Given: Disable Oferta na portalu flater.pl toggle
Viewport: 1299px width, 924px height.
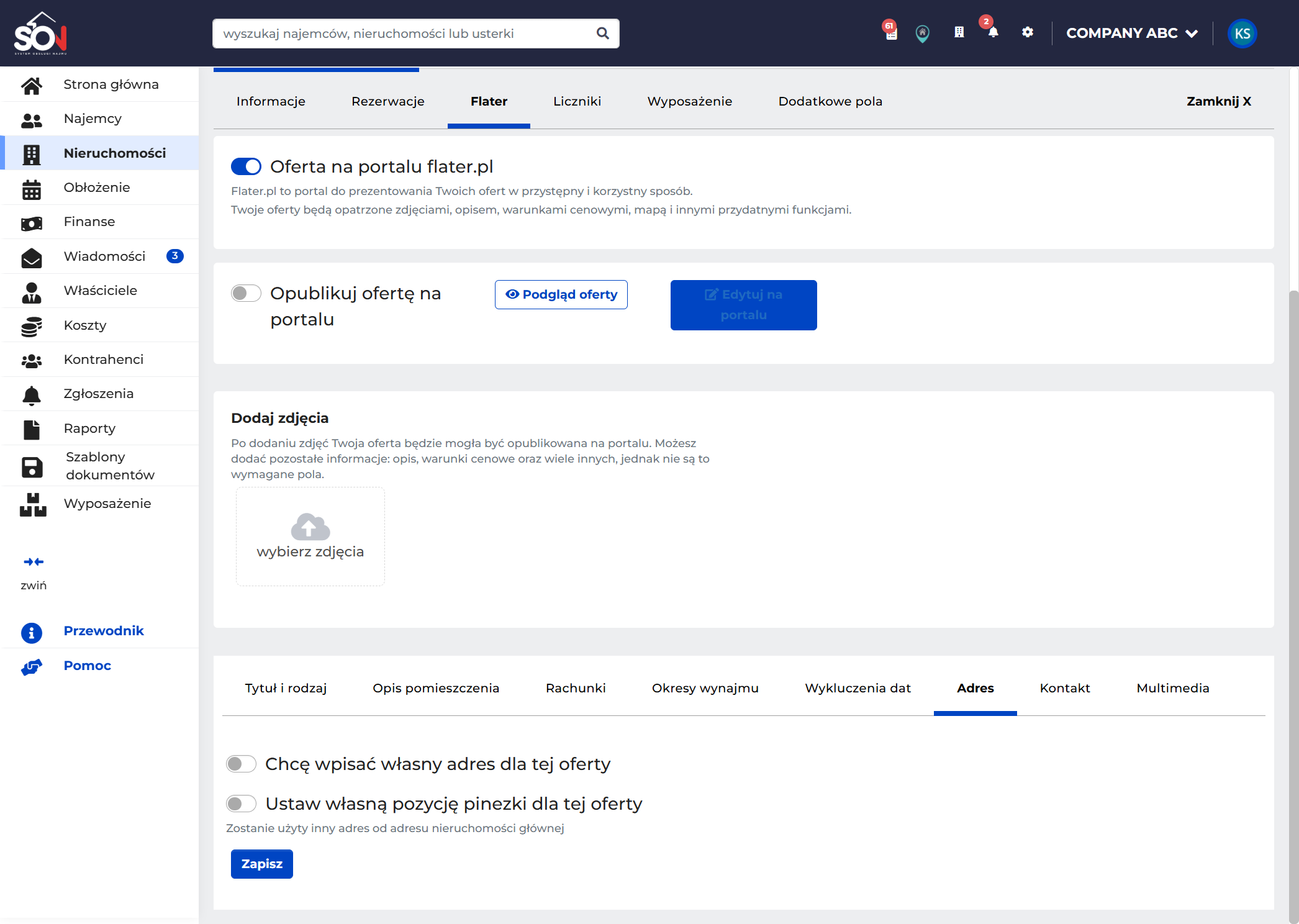Looking at the screenshot, I should [x=246, y=166].
